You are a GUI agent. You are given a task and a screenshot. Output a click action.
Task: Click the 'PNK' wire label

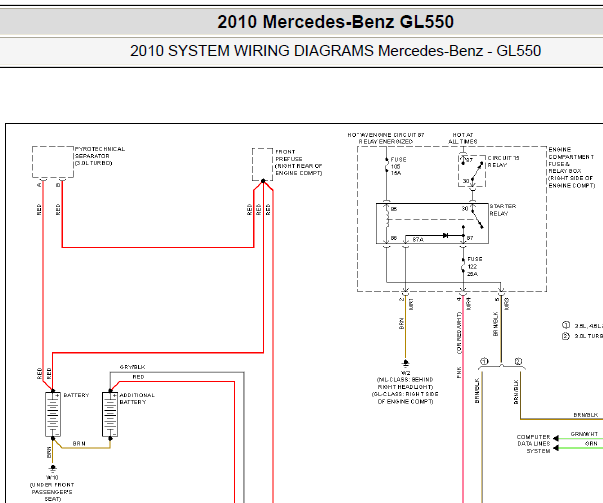[x=459, y=372]
